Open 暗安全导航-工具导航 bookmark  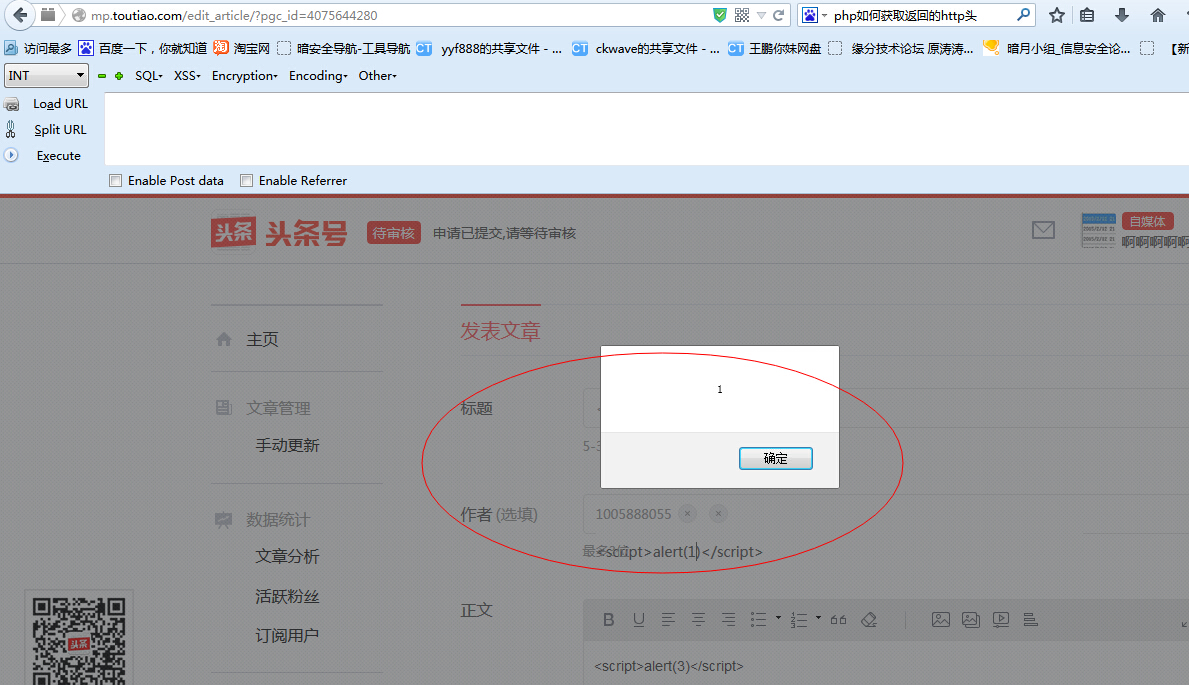click(344, 49)
